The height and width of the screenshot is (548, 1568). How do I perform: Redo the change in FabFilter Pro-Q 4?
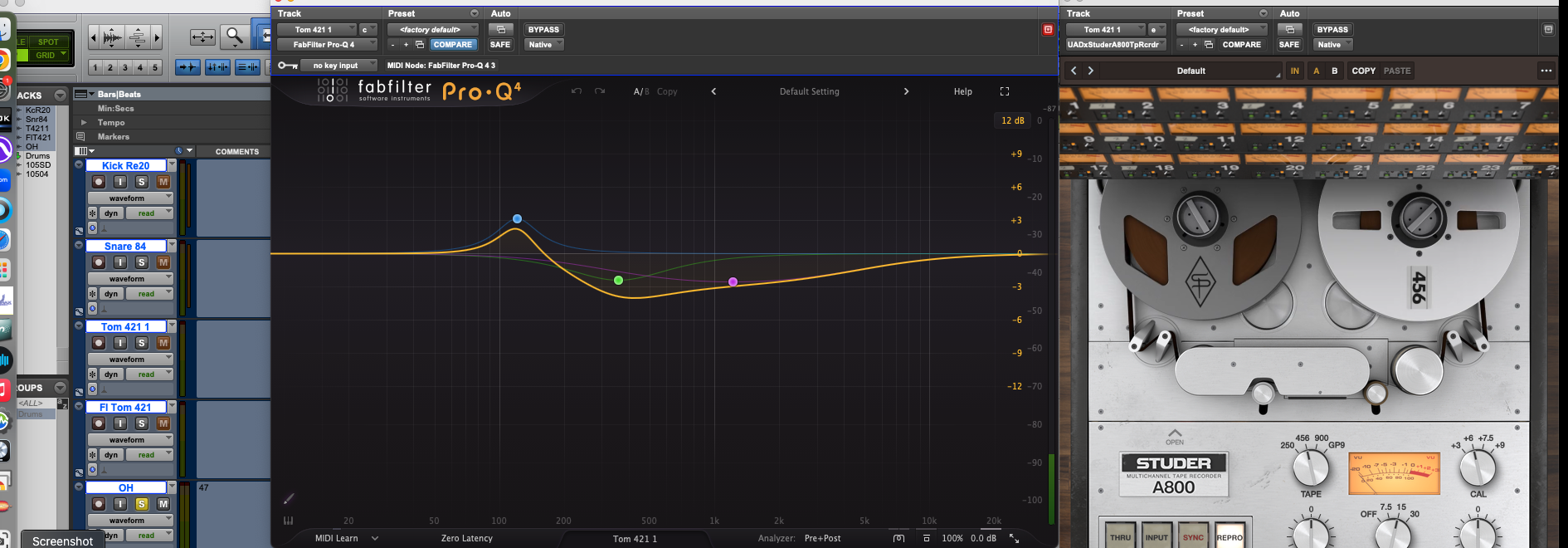tap(600, 91)
